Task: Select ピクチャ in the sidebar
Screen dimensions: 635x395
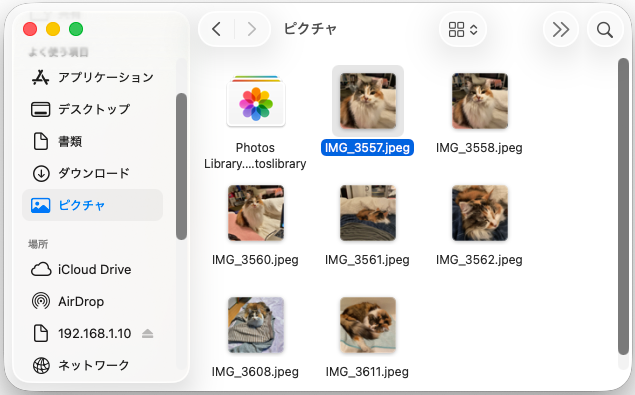Action: [93, 205]
